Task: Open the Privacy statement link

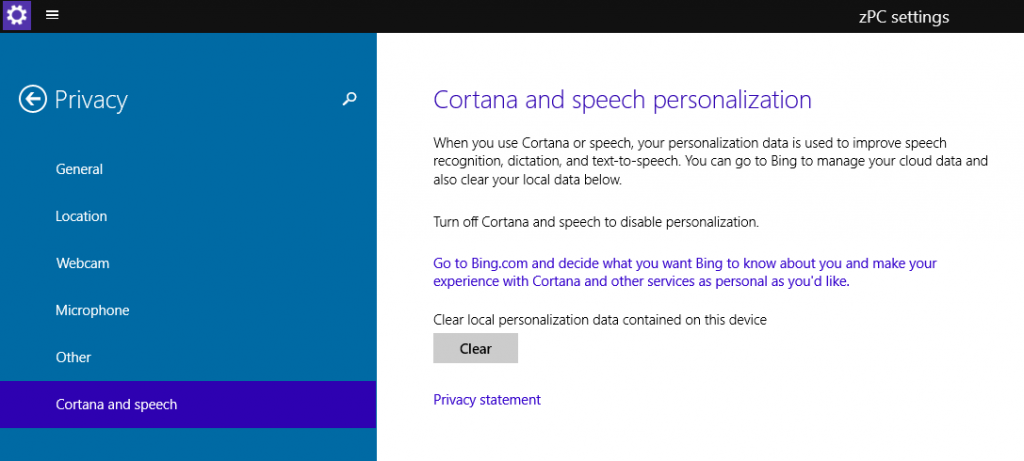Action: point(486,399)
